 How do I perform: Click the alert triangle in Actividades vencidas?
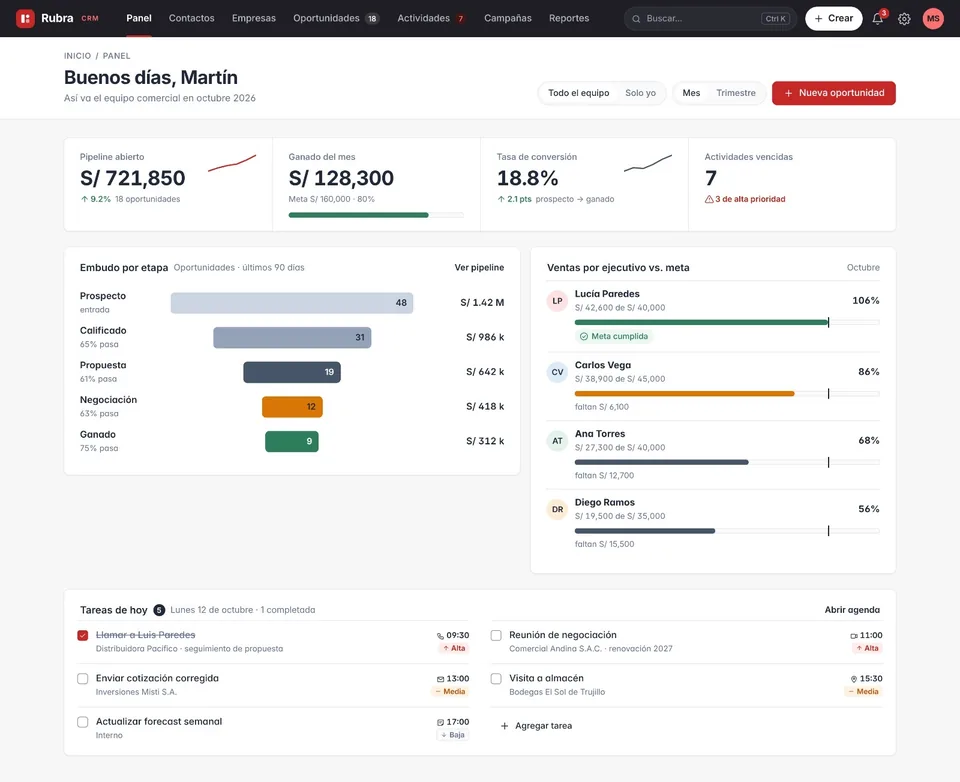click(x=709, y=199)
